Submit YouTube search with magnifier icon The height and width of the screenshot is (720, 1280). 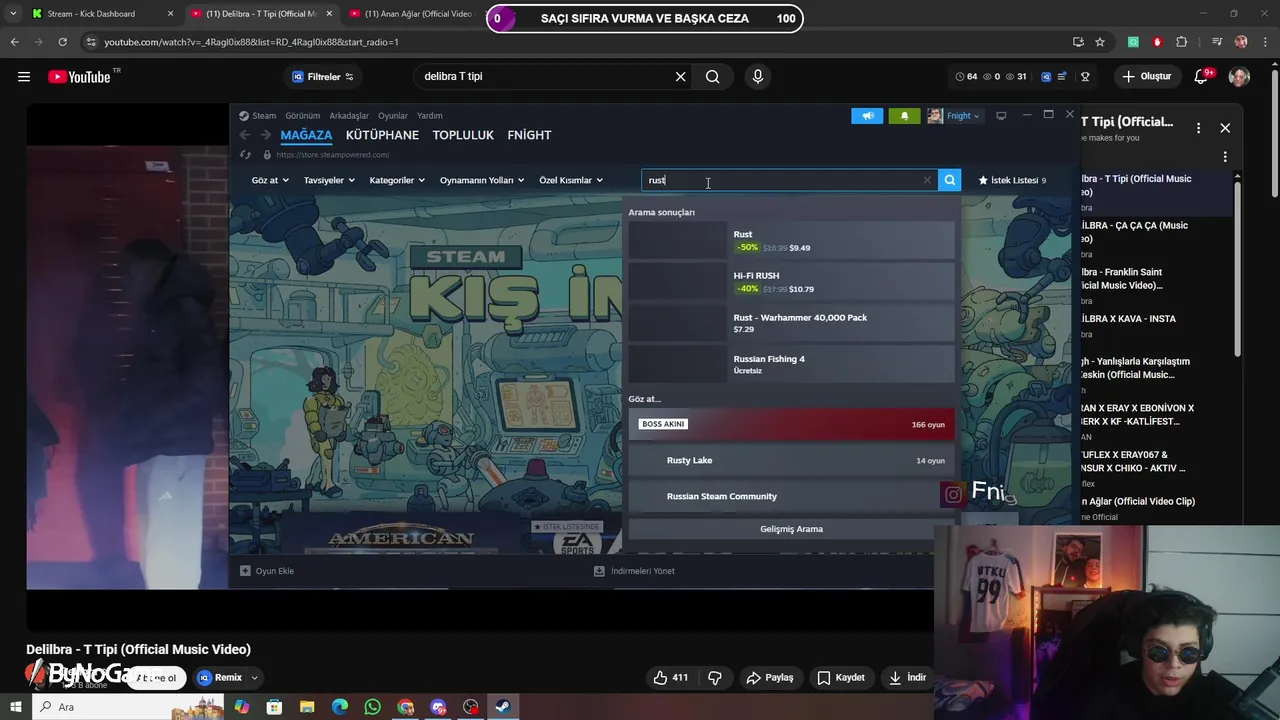[x=712, y=77]
